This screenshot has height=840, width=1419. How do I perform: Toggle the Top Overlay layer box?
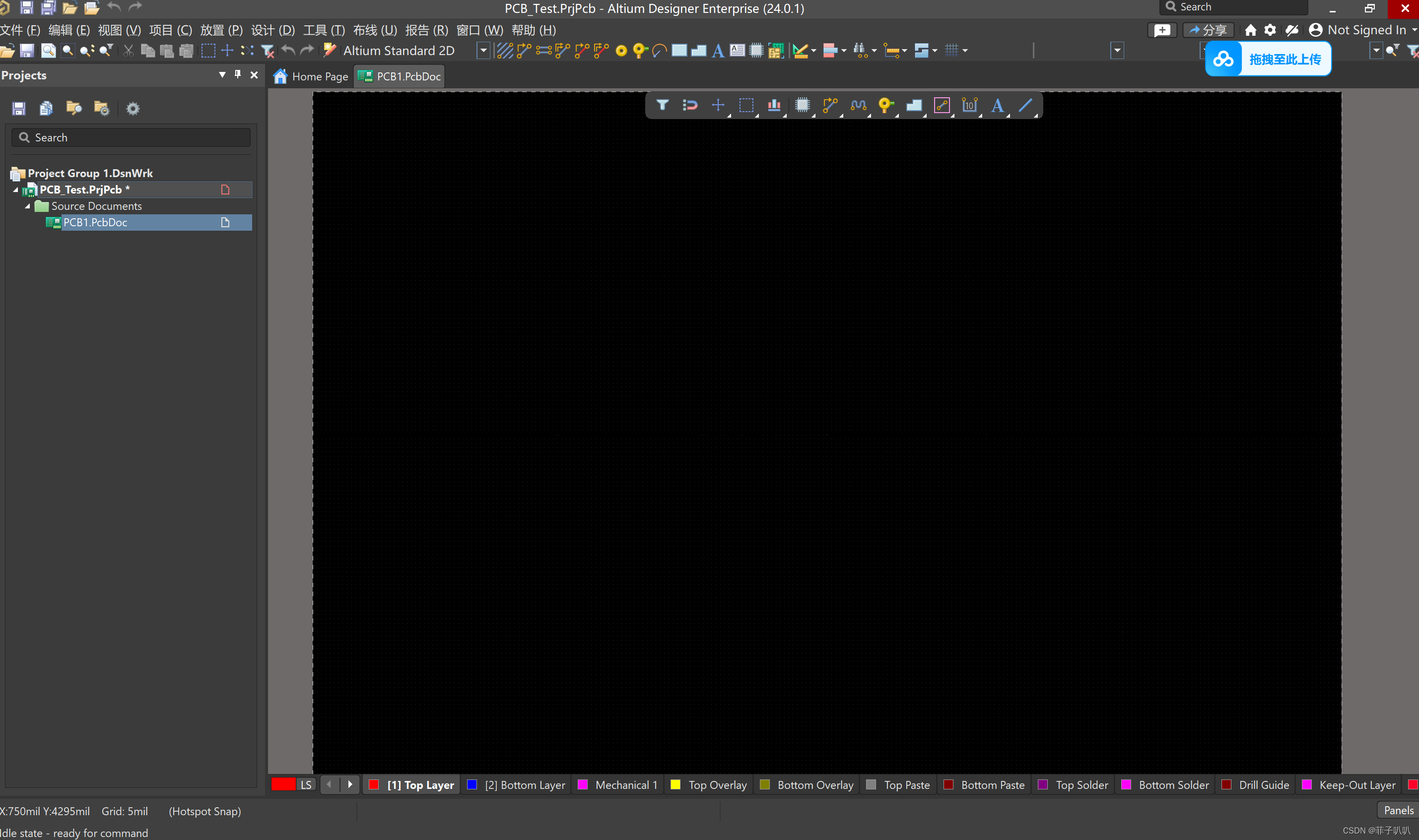[675, 784]
